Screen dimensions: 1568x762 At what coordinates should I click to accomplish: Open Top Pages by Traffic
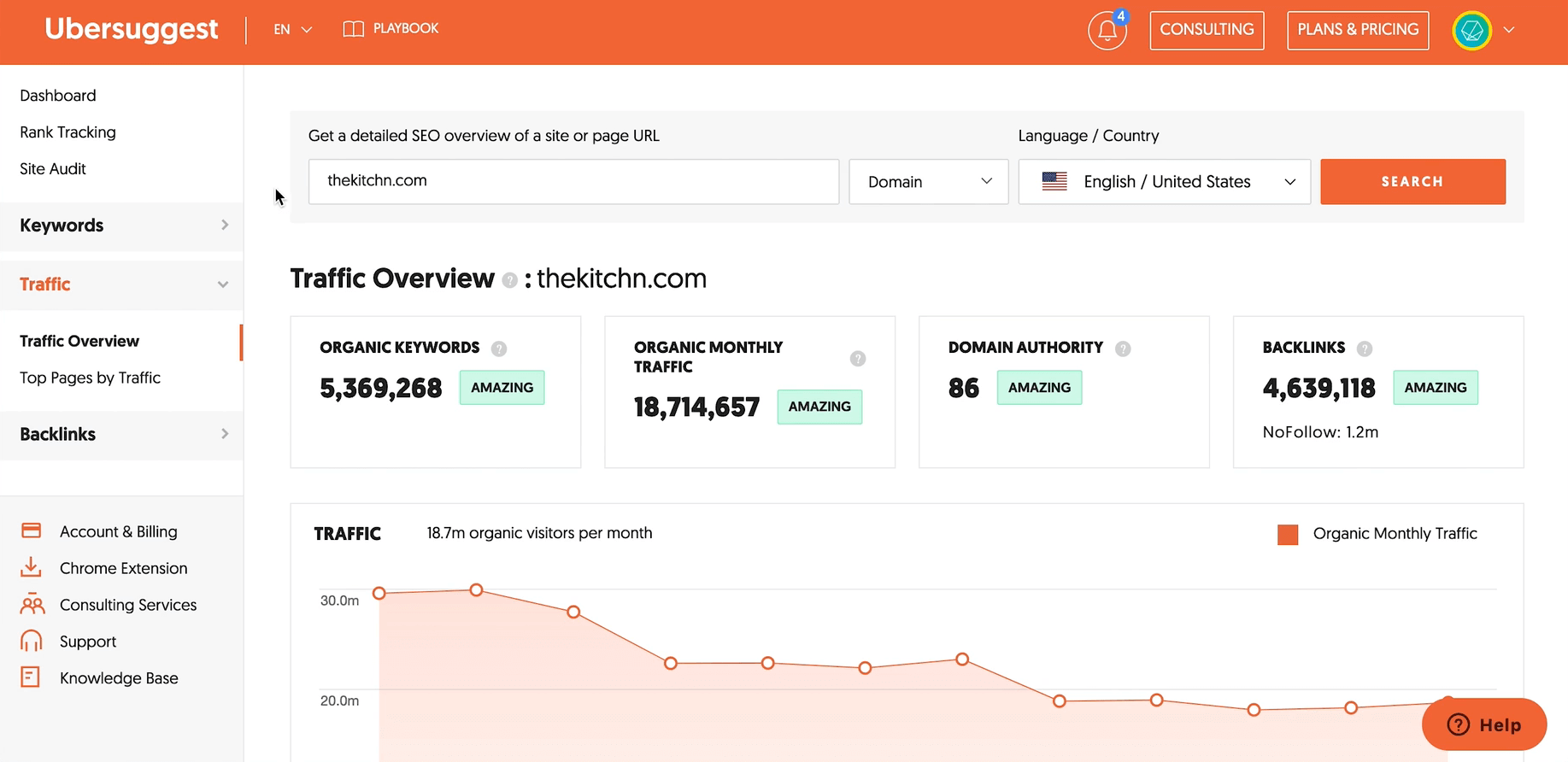(90, 378)
